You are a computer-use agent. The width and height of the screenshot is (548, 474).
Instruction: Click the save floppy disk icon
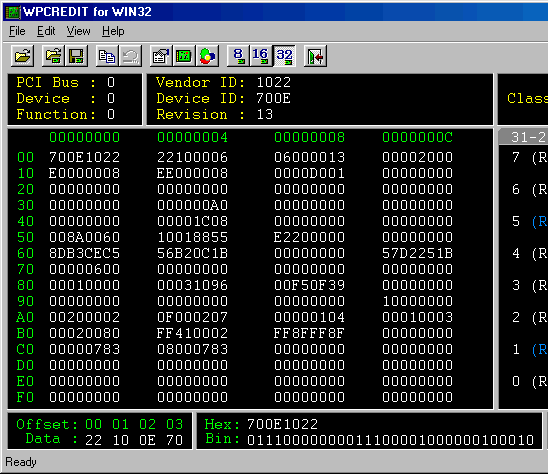(76, 56)
